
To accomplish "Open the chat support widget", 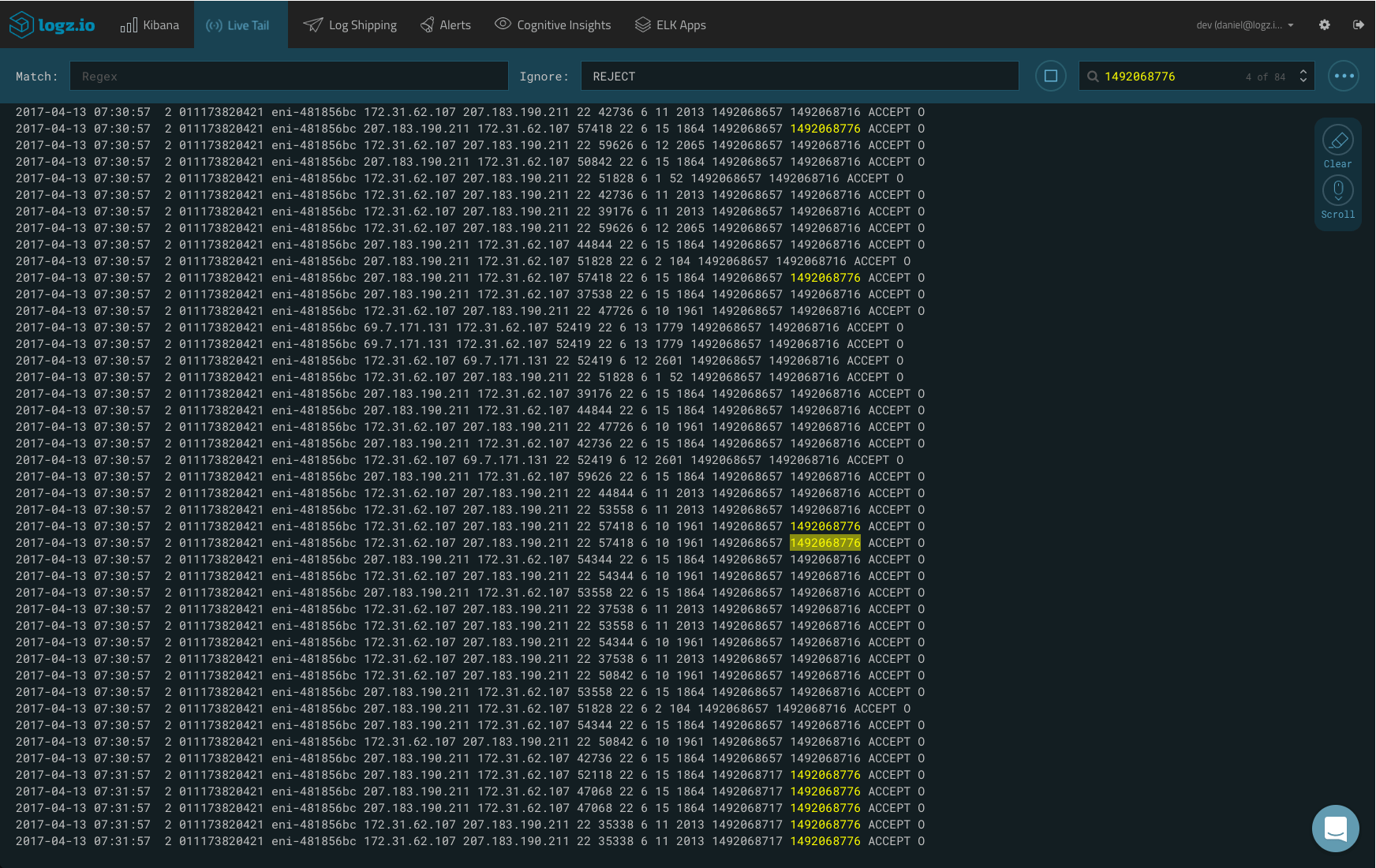I will pyautogui.click(x=1336, y=829).
